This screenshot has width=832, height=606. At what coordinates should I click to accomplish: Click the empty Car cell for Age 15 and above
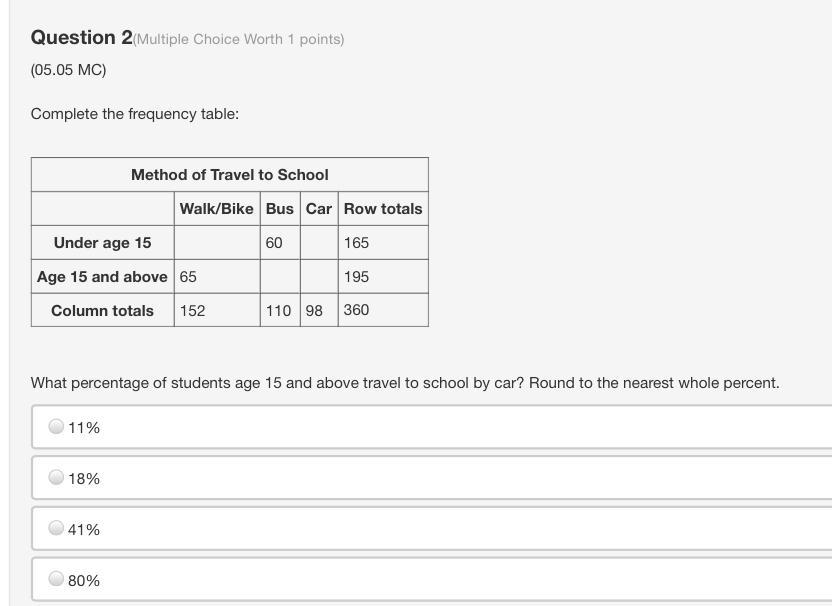(x=319, y=277)
